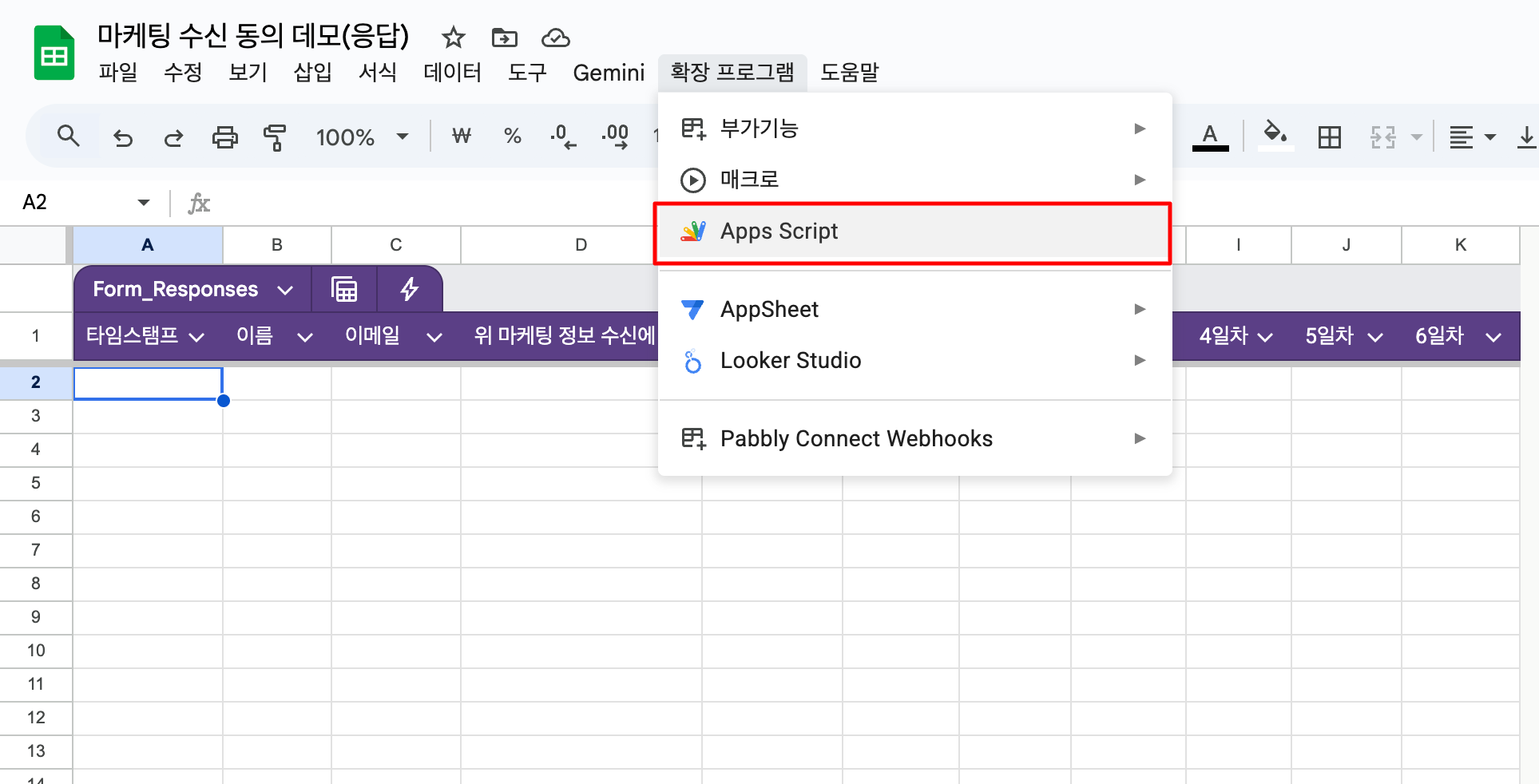
Task: Open text color picker
Action: 1210,137
